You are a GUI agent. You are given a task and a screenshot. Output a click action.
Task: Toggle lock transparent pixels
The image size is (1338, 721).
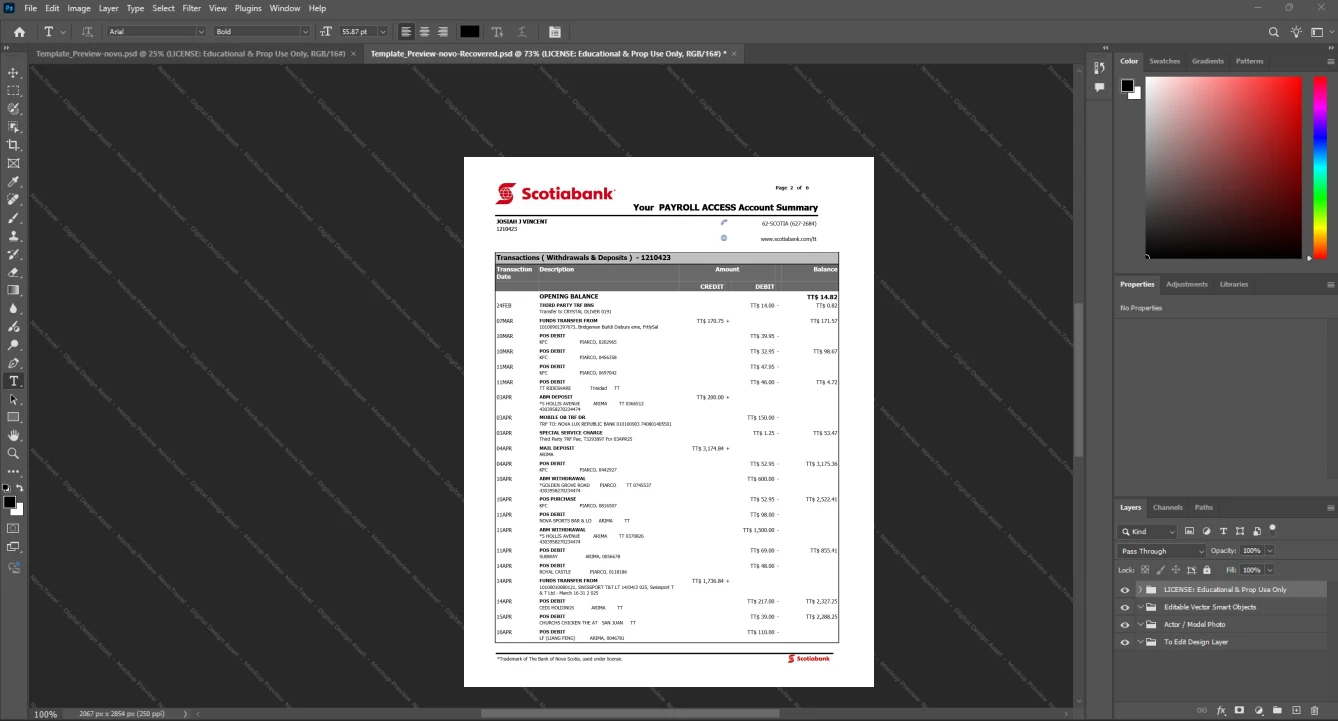tap(1145, 569)
